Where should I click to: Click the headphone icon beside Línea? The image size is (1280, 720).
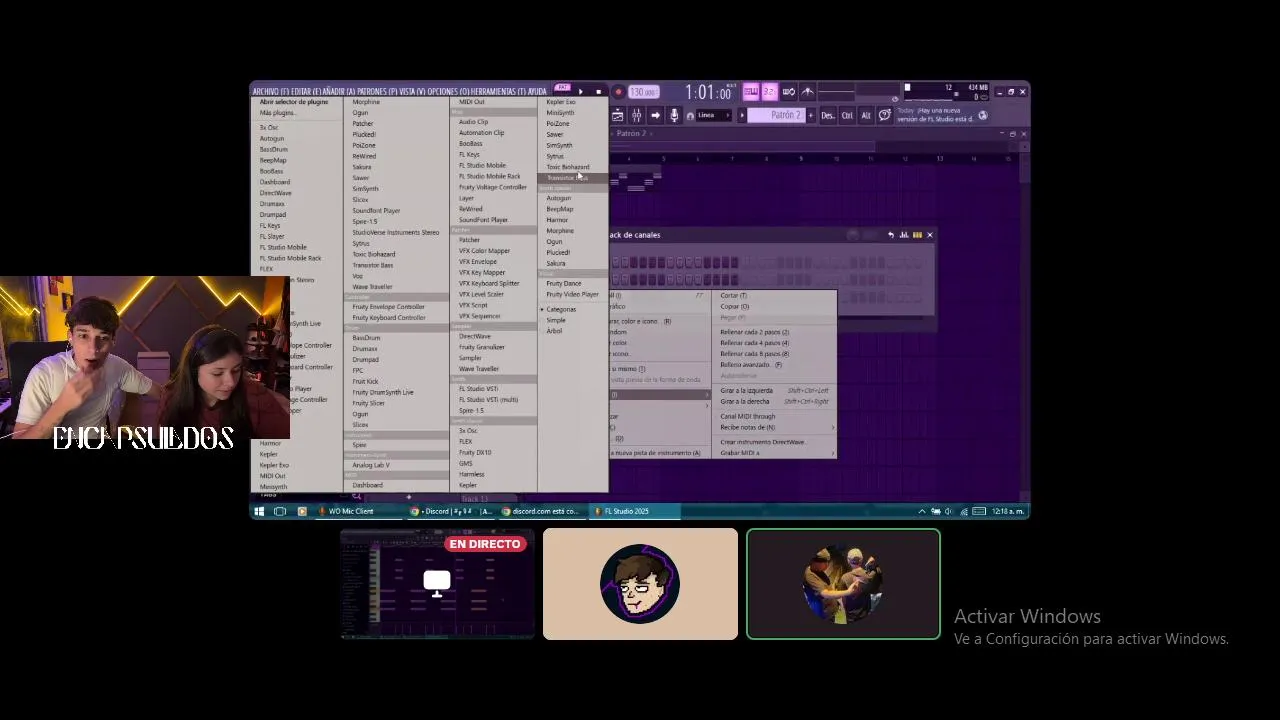tap(690, 116)
